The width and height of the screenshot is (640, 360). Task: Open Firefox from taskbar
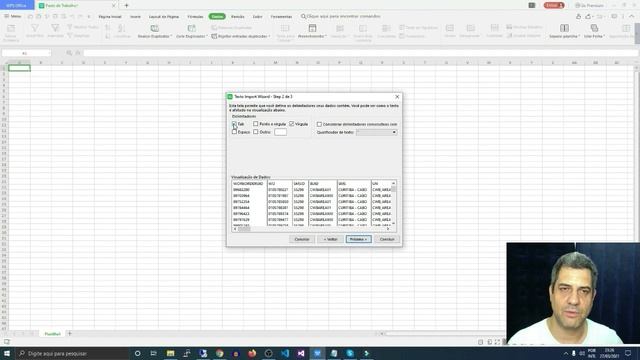[252, 353]
